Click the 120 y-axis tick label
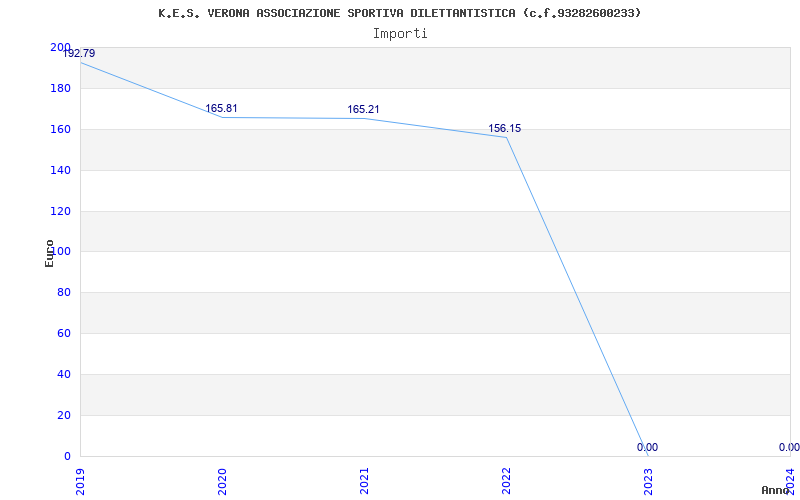The height and width of the screenshot is (500, 800). [x=60, y=211]
